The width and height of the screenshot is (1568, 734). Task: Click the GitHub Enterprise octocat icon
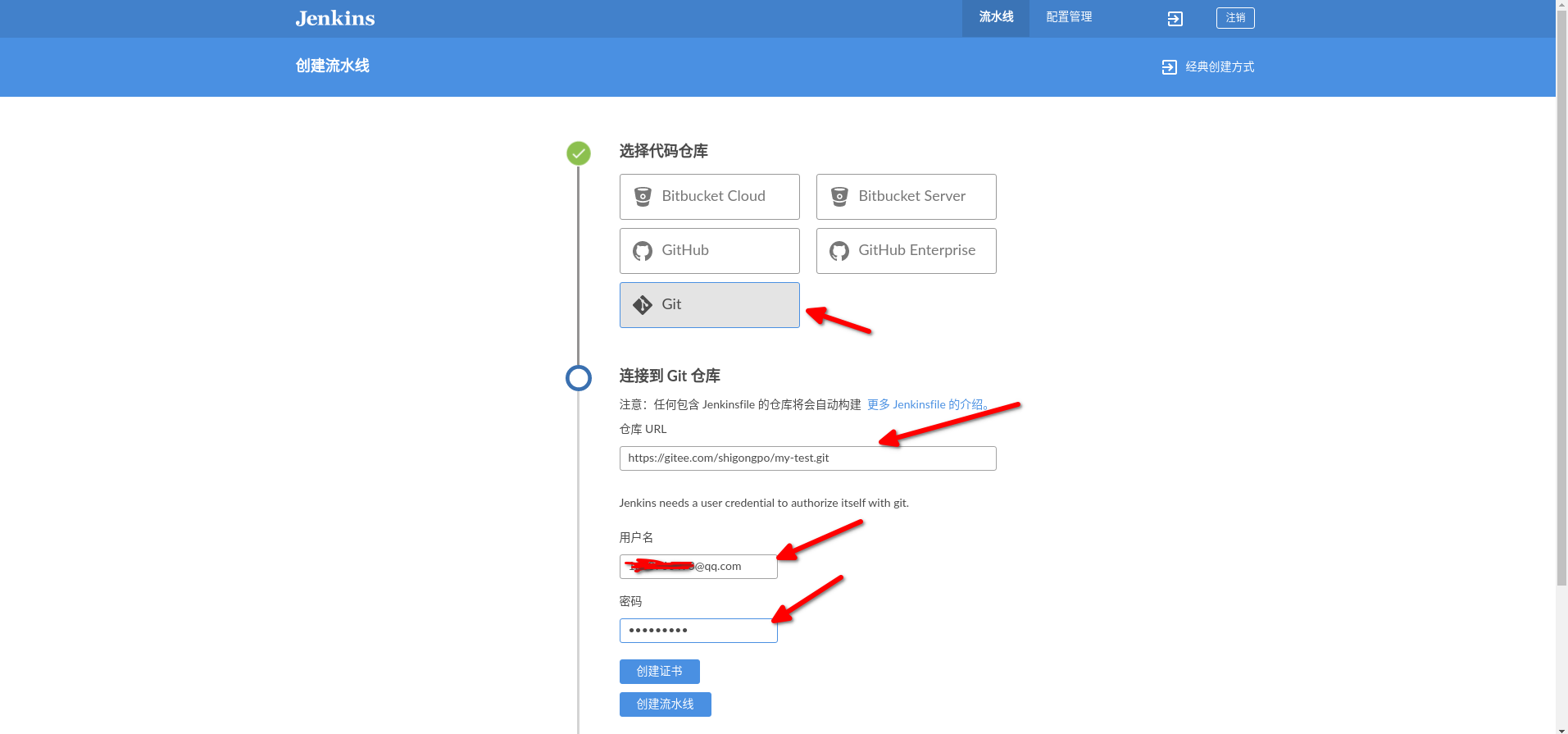[x=839, y=251]
